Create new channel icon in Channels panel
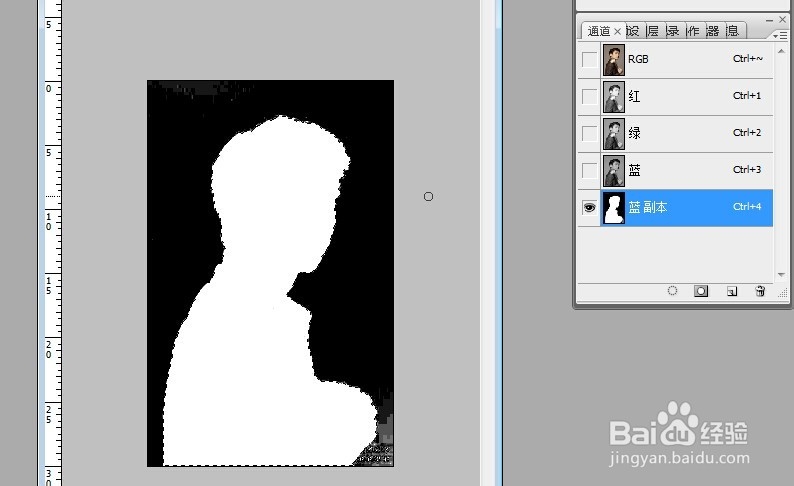 pyautogui.click(x=731, y=291)
